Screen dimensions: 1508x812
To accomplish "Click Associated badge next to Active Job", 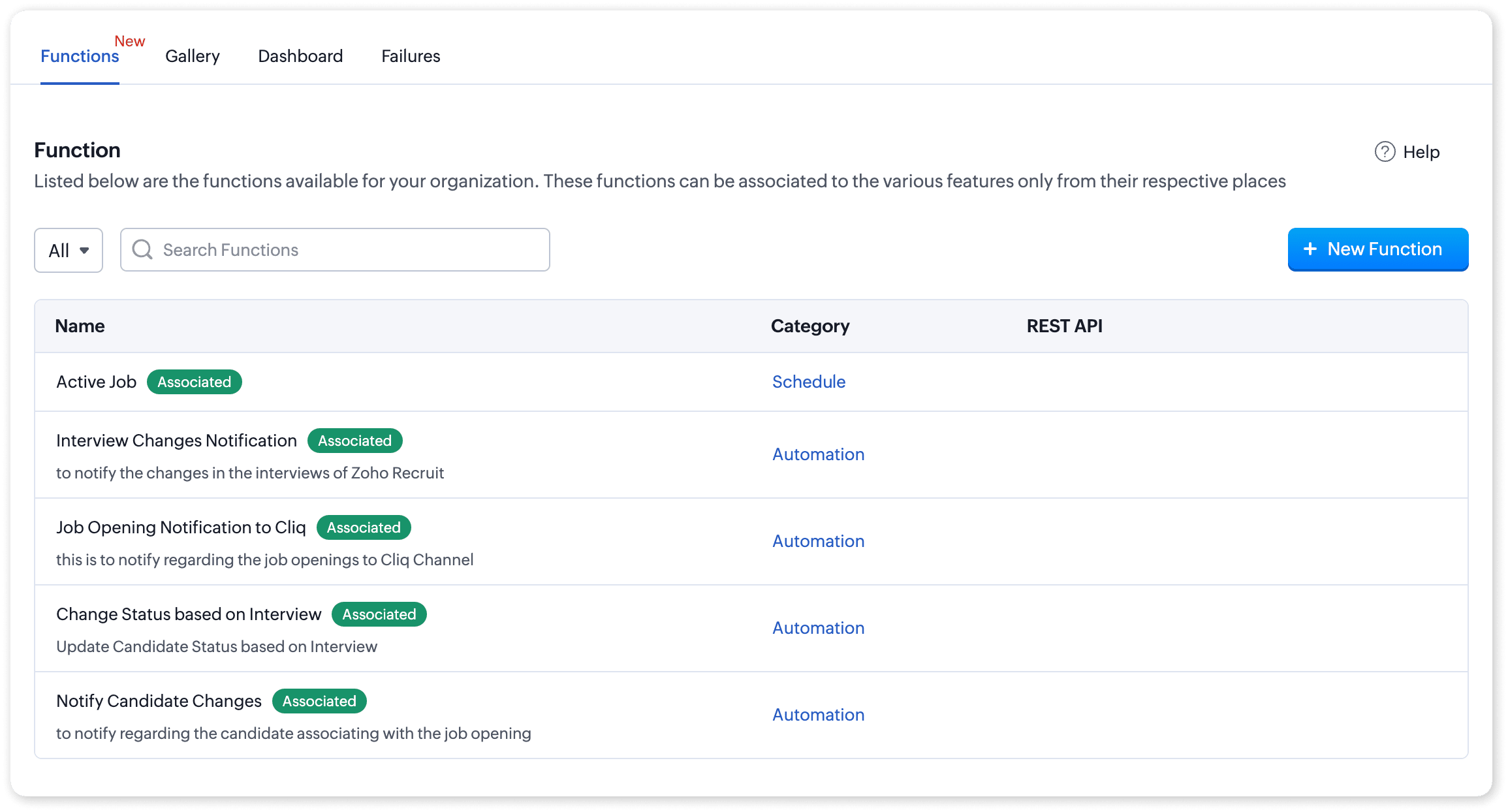I will click(x=194, y=382).
